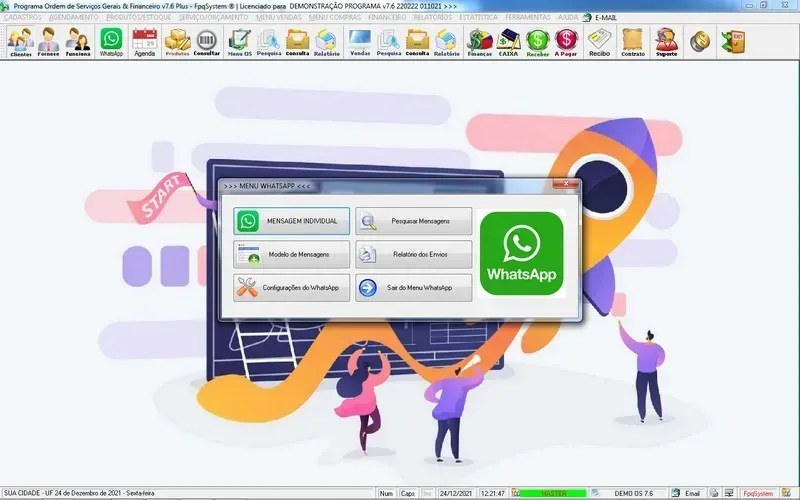Click the Exit door icon in toolbar
Image resolution: width=800 pixels, height=500 pixels.
(x=738, y=41)
